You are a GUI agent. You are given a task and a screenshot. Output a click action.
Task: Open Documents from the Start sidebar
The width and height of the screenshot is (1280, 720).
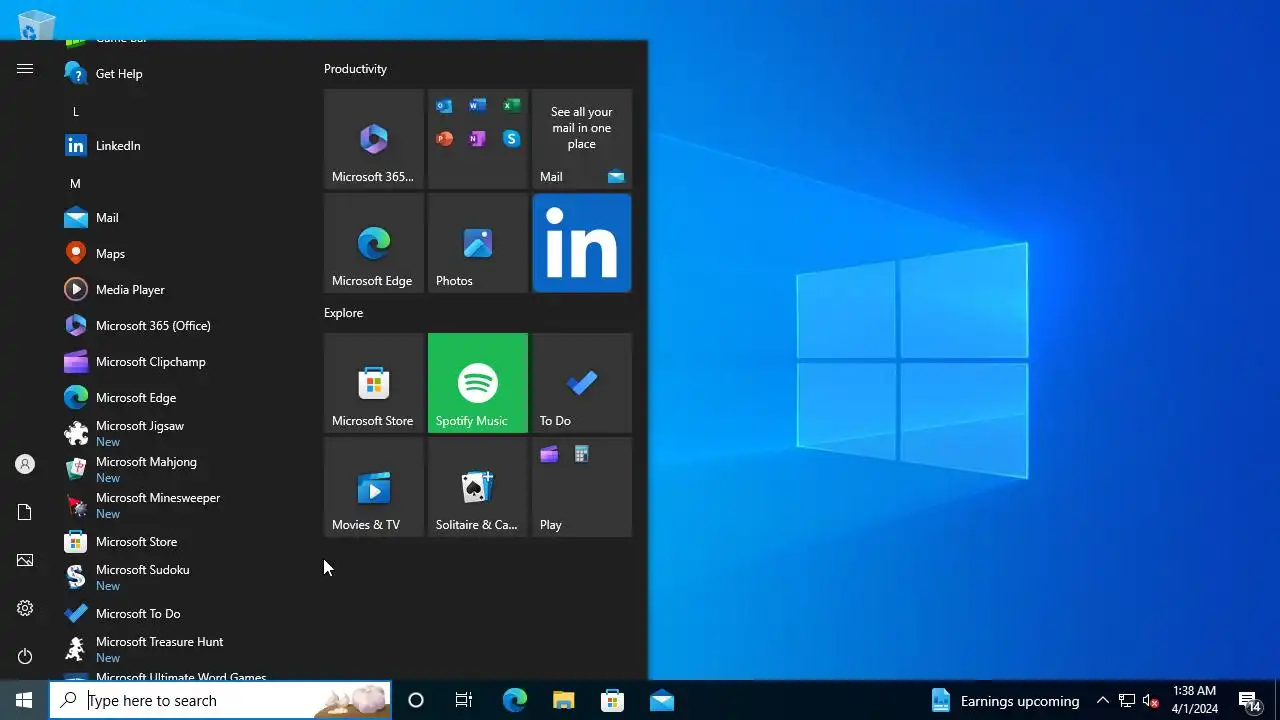click(x=25, y=512)
